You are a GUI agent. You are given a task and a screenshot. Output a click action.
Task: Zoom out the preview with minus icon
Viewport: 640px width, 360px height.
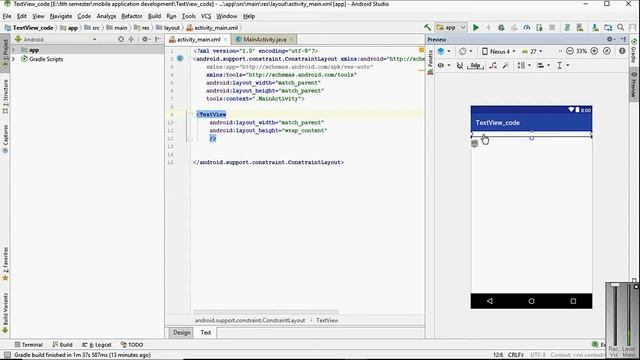tap(570, 51)
